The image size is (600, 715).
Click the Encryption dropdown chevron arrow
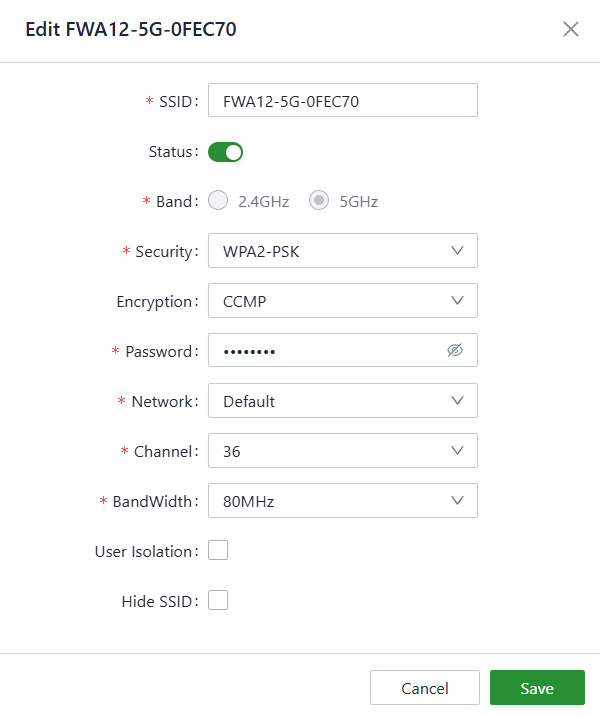click(458, 301)
